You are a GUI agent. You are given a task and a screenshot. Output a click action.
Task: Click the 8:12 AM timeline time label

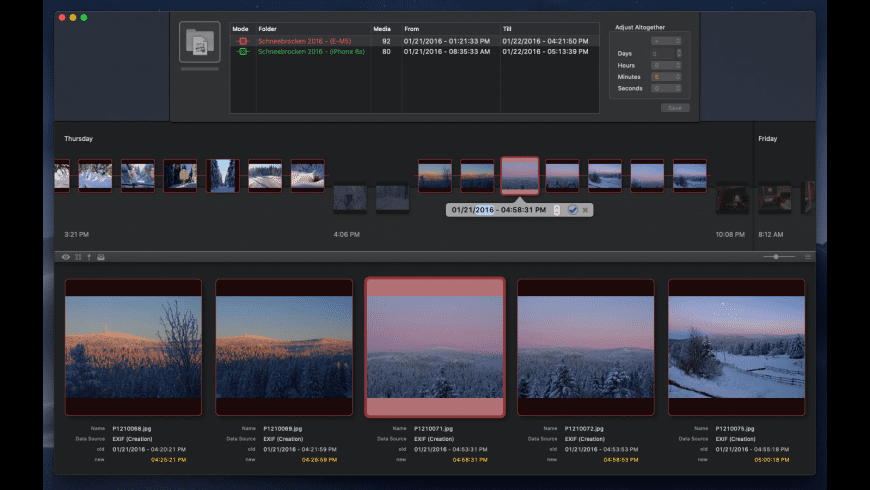(x=771, y=235)
